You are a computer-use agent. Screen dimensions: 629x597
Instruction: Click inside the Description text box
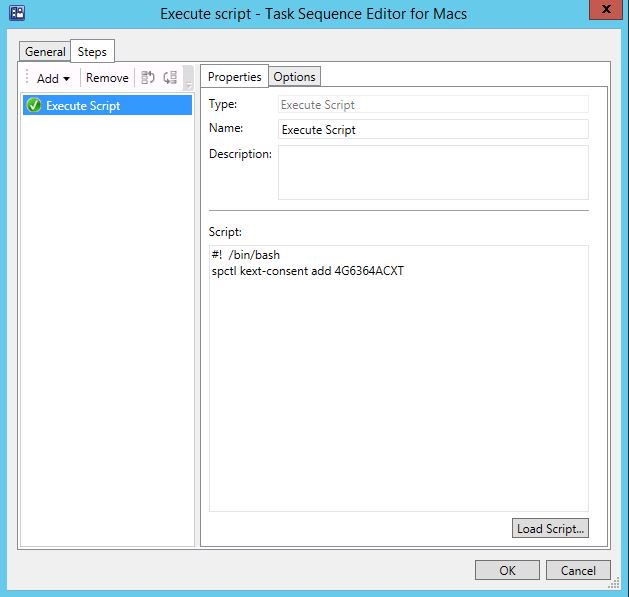click(432, 172)
